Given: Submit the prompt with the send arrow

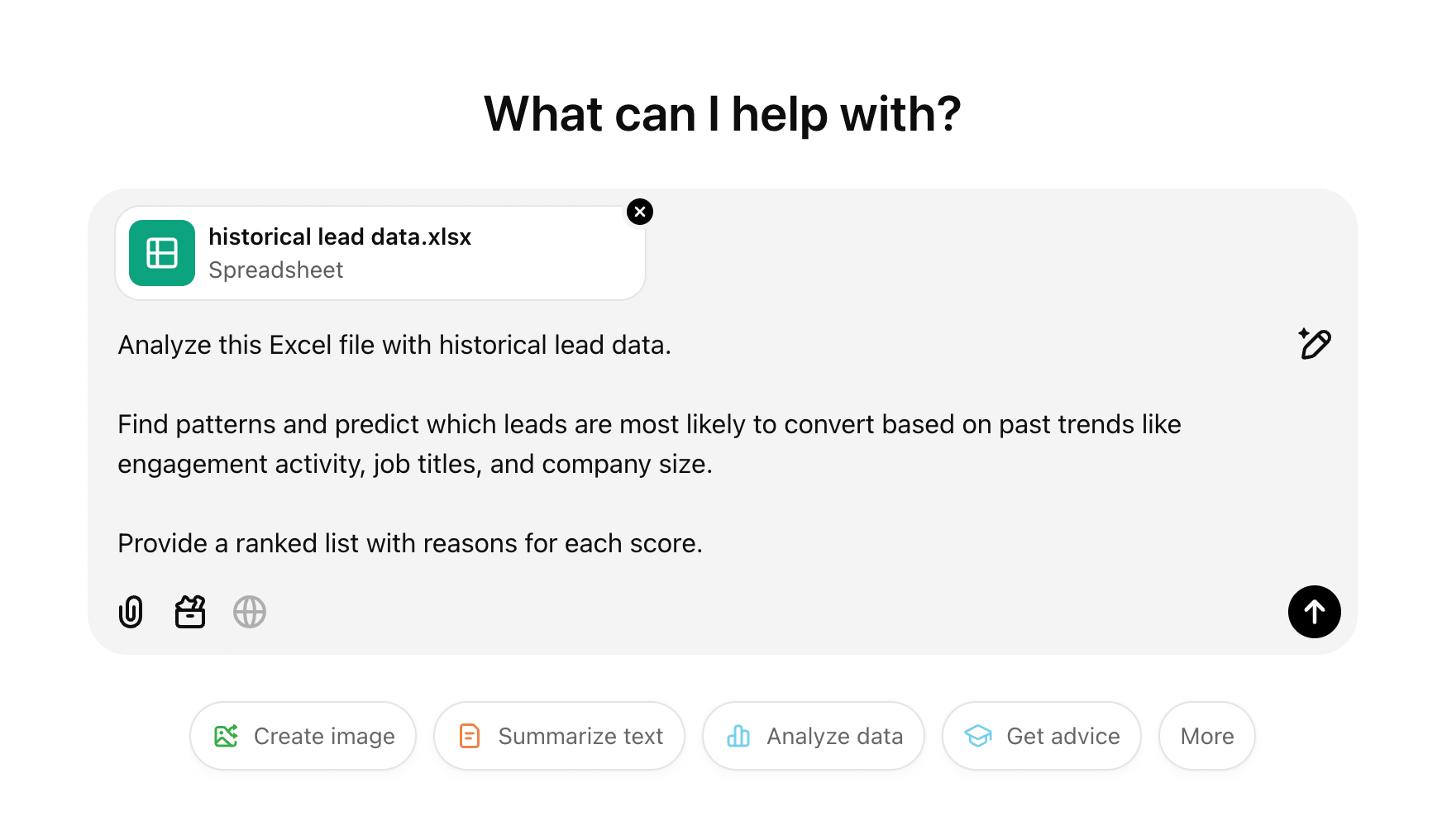Looking at the screenshot, I should pos(1315,612).
